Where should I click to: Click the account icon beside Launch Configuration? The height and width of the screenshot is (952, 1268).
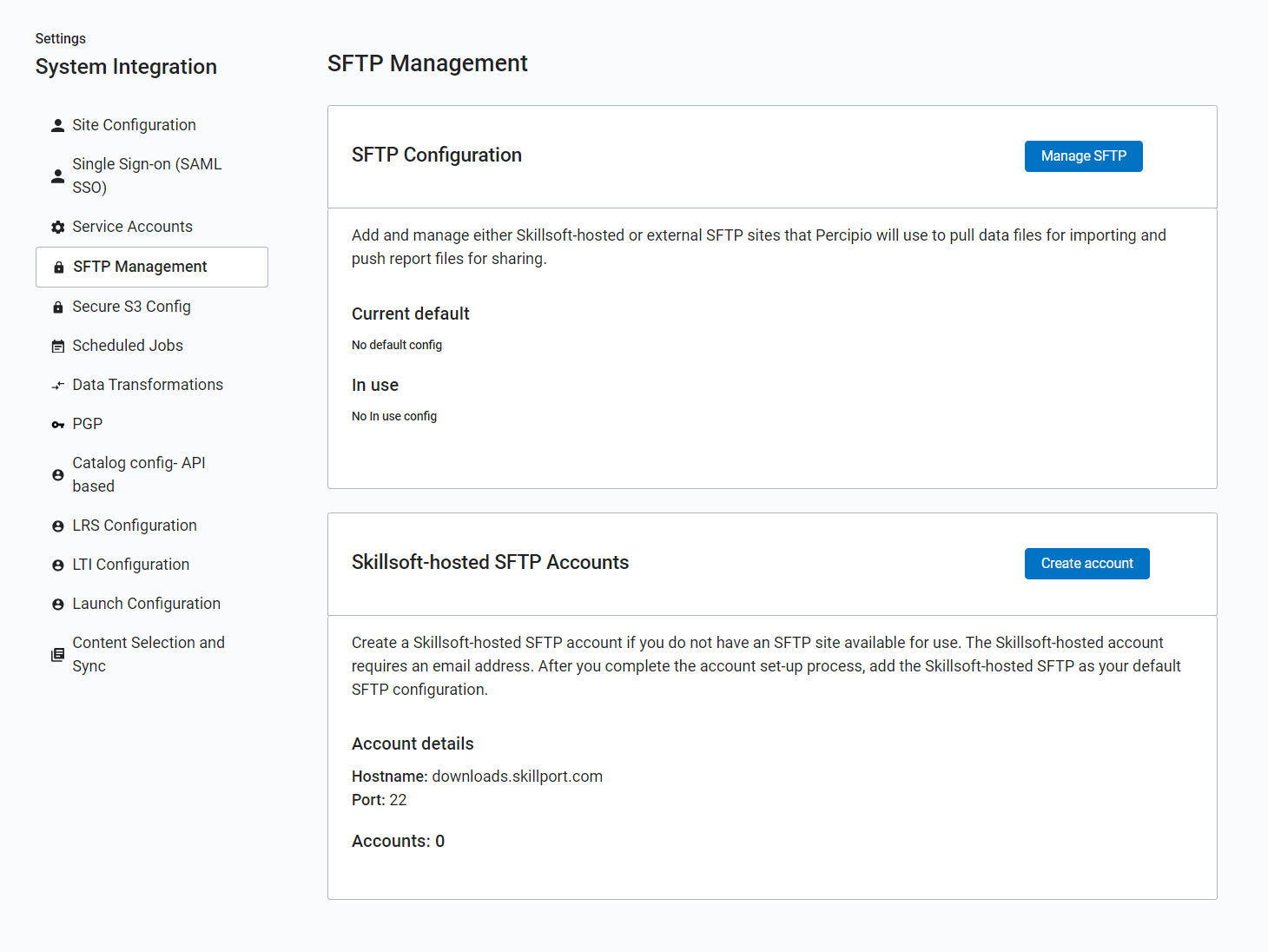click(58, 605)
